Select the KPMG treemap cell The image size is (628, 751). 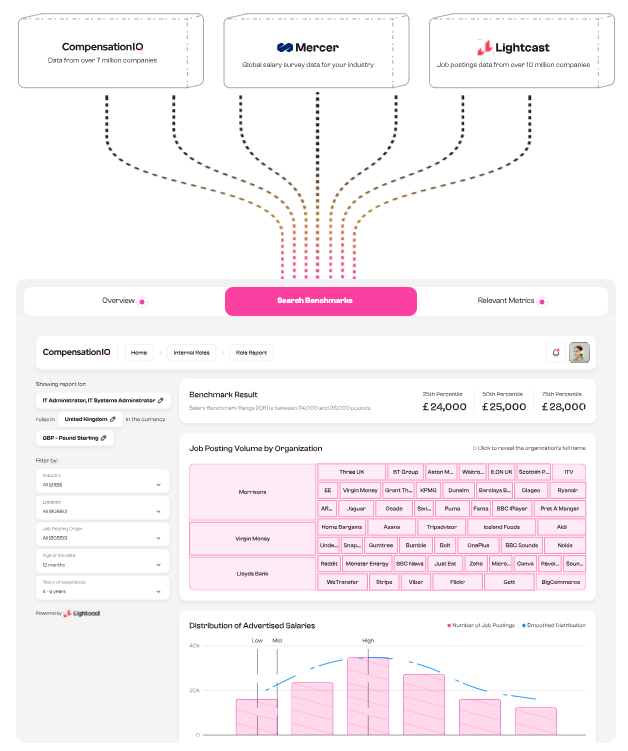428,490
